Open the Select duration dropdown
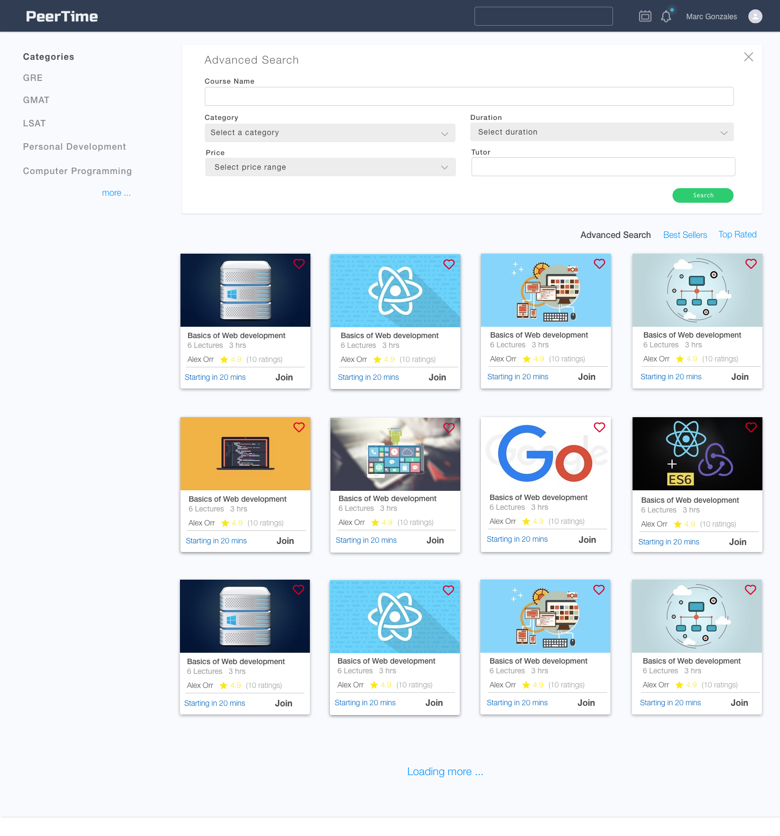The width and height of the screenshot is (780, 836). click(x=602, y=132)
